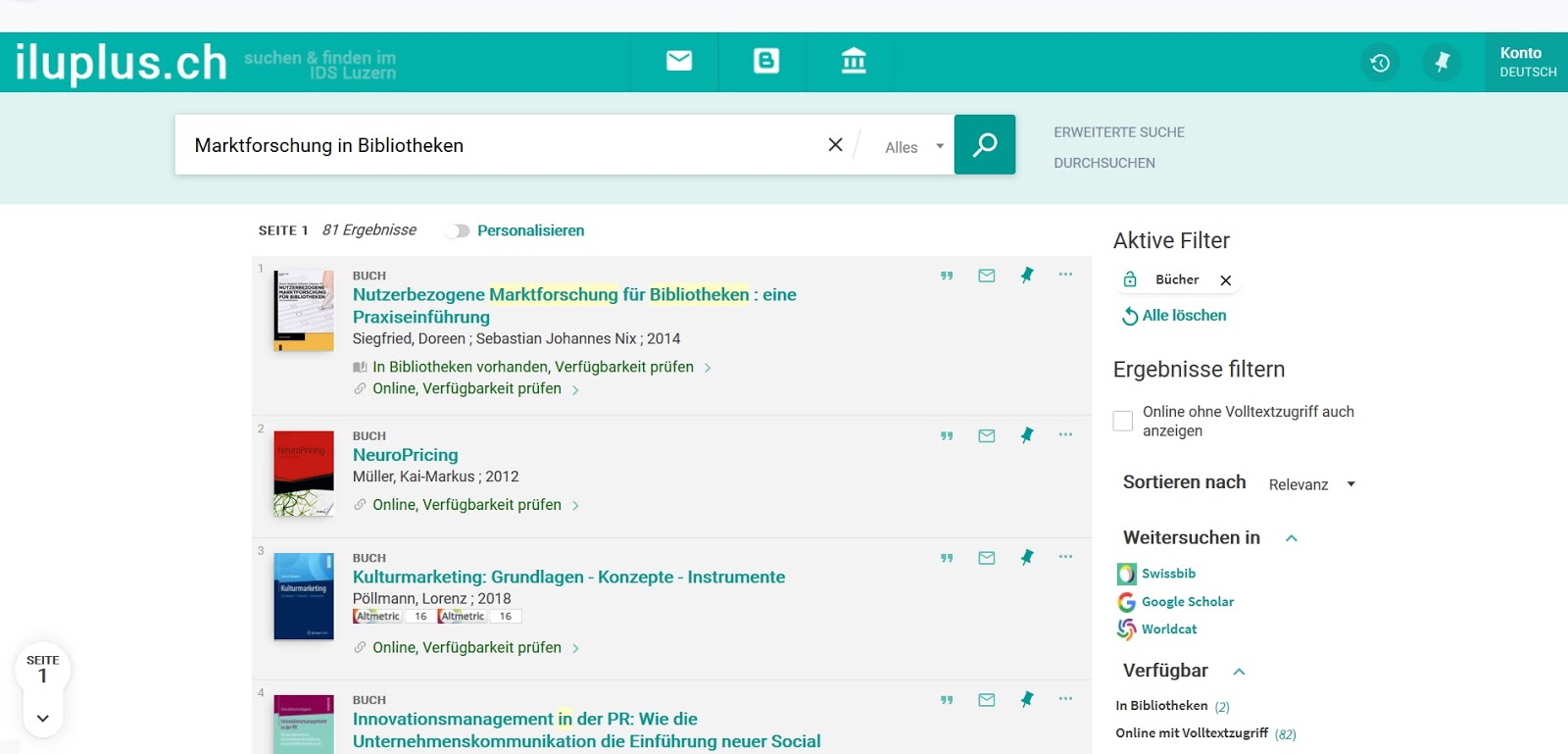Open the envelope icon in the header
The image size is (1568, 754).
[679, 61]
